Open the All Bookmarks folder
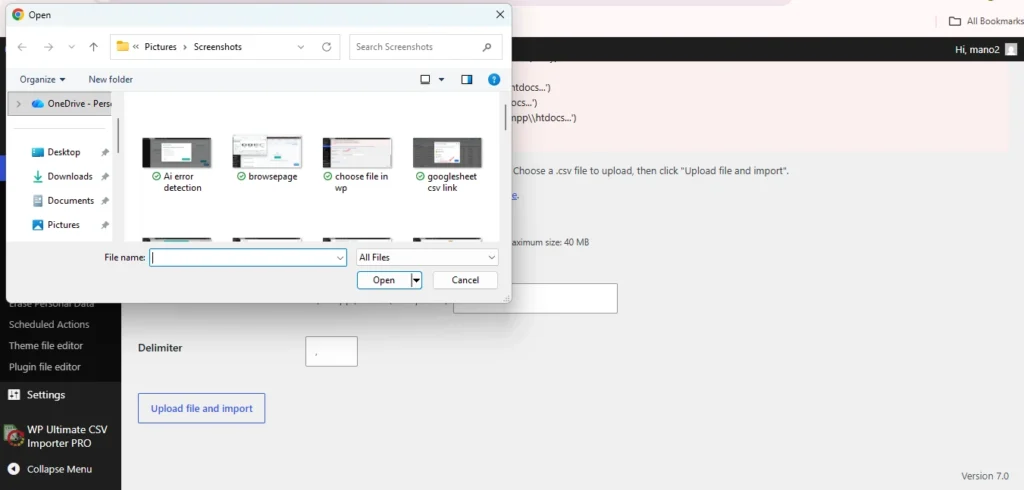Viewport: 1024px width, 490px height. click(986, 21)
